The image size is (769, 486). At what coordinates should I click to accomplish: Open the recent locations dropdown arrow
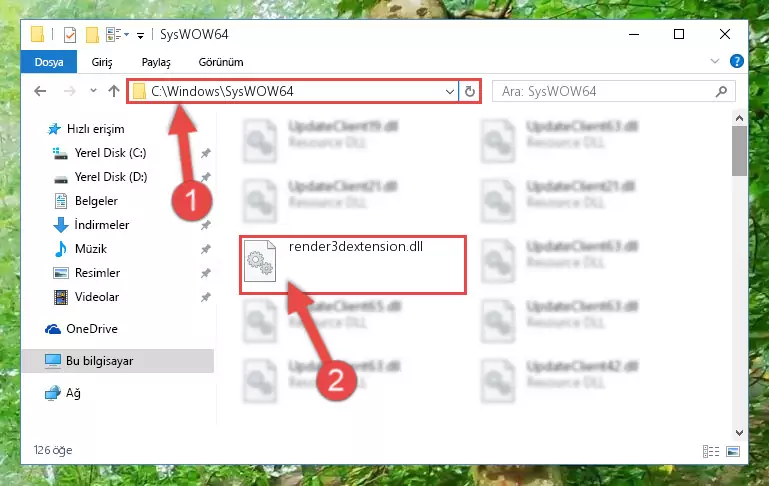[93, 91]
